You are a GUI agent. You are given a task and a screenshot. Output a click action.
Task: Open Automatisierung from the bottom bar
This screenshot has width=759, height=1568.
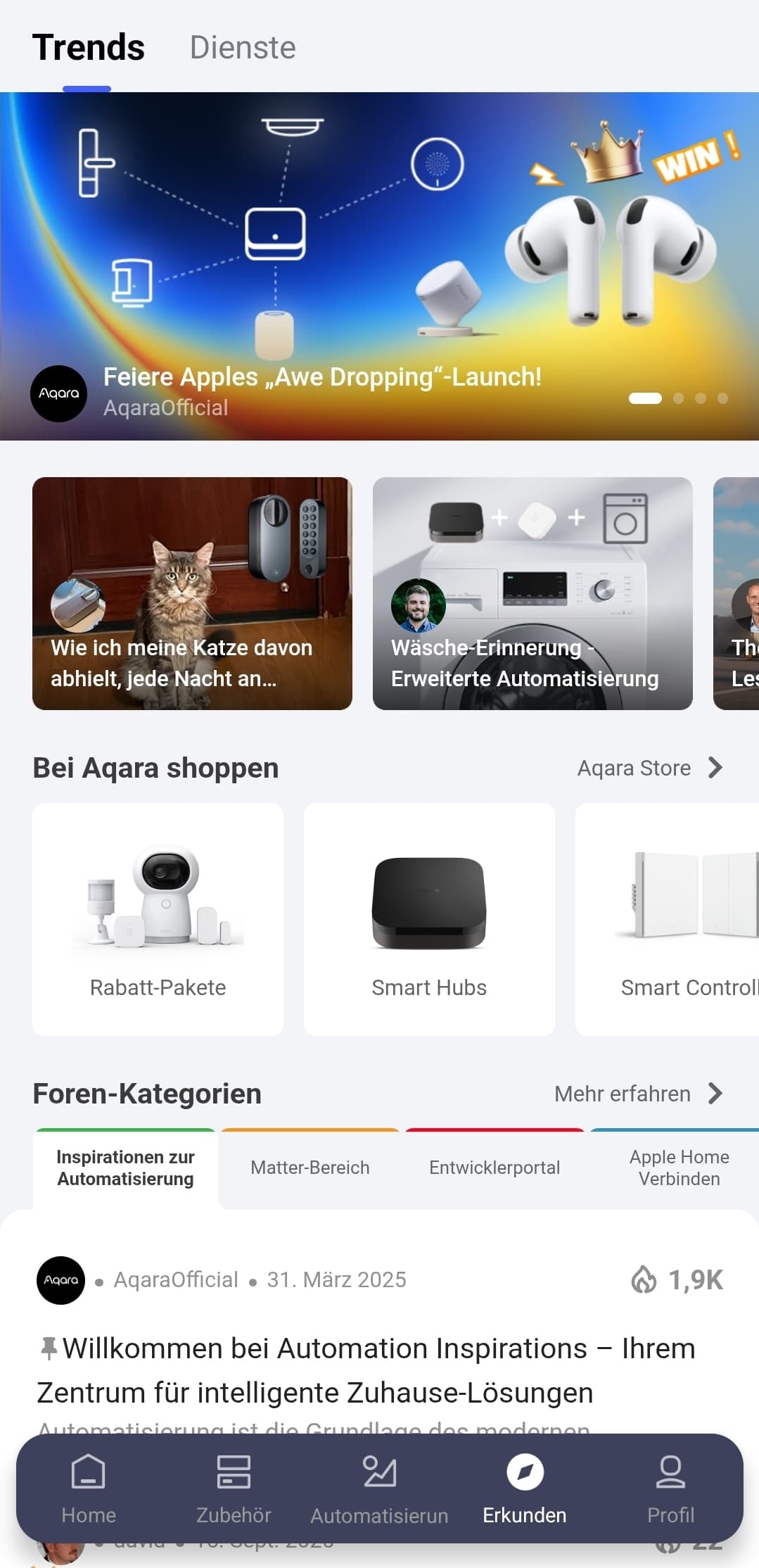point(380,1488)
